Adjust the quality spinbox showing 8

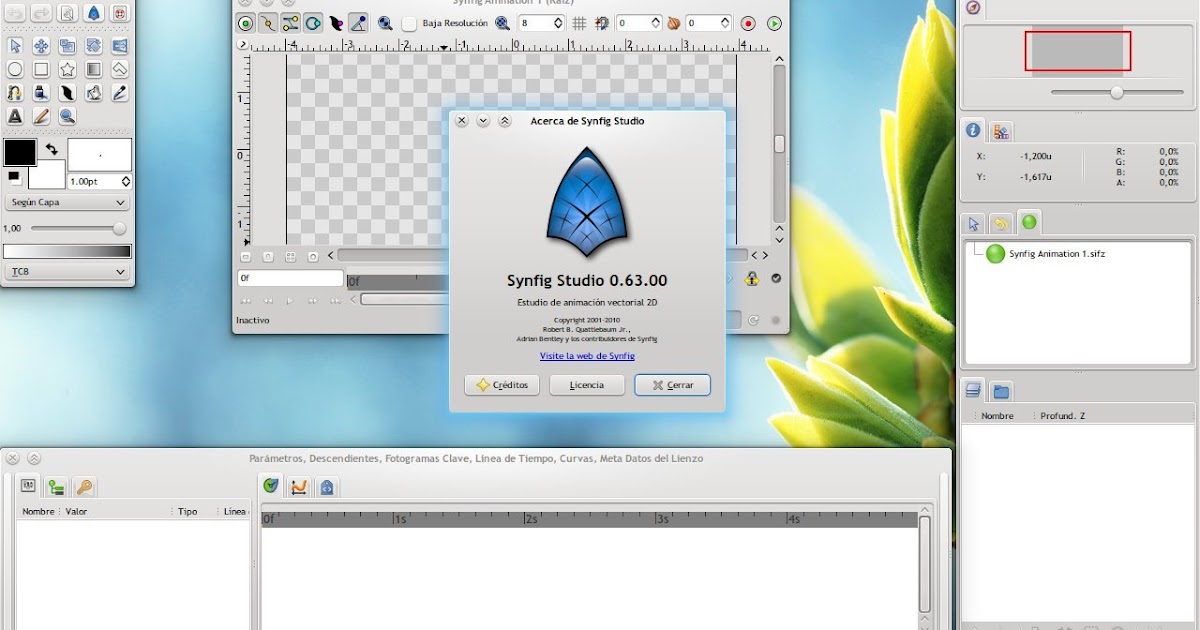(541, 23)
